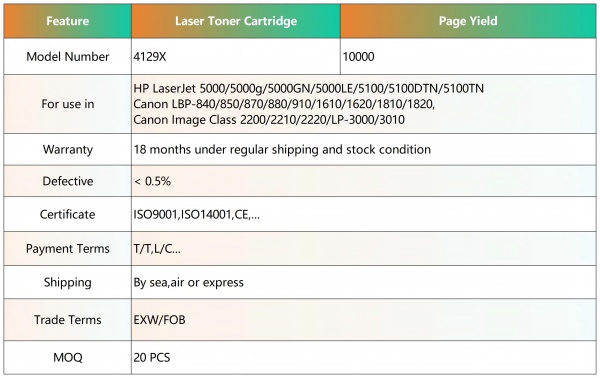This screenshot has width=600, height=378.
Task: Click the Feature column header
Action: tap(67, 21)
